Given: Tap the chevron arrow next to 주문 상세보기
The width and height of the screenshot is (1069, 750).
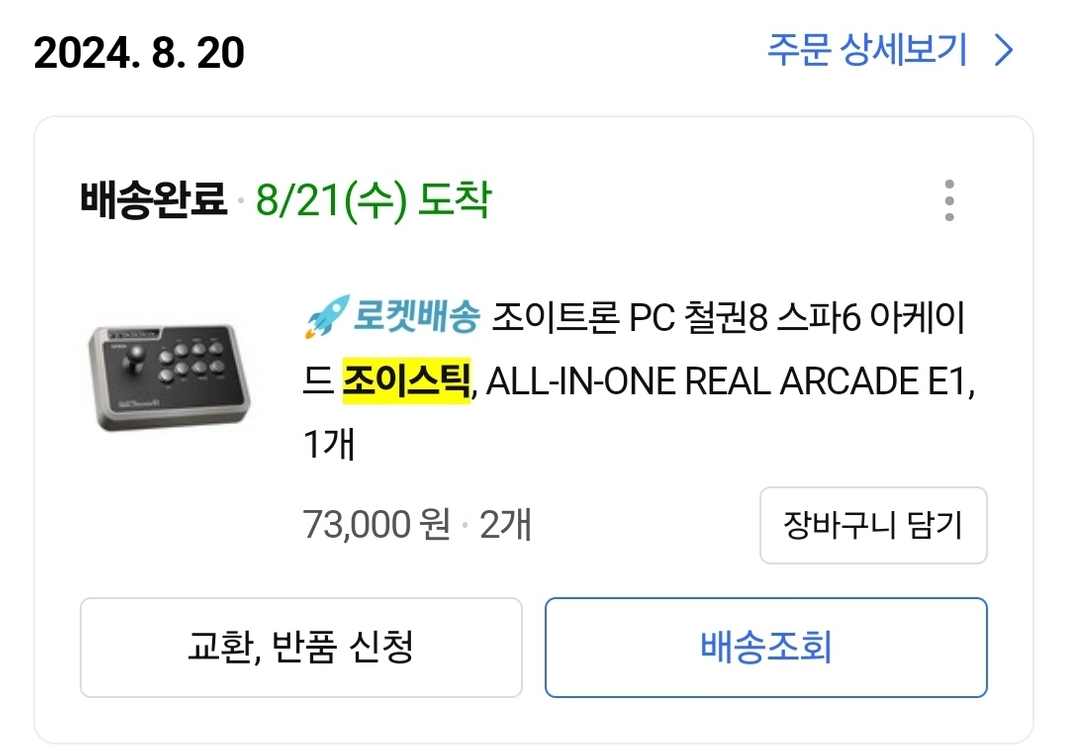Looking at the screenshot, I should point(1004,50).
